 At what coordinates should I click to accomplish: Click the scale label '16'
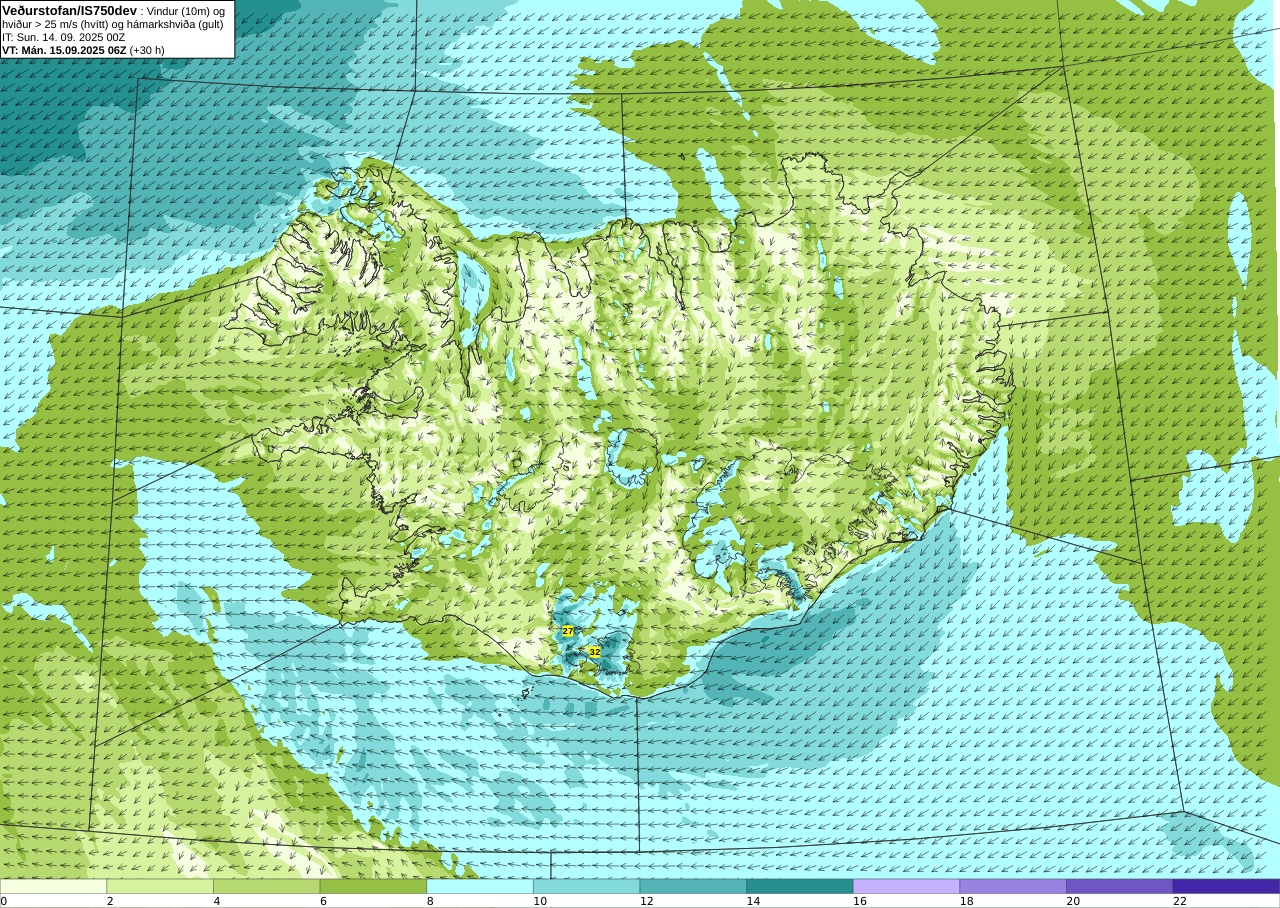pyautogui.click(x=860, y=901)
